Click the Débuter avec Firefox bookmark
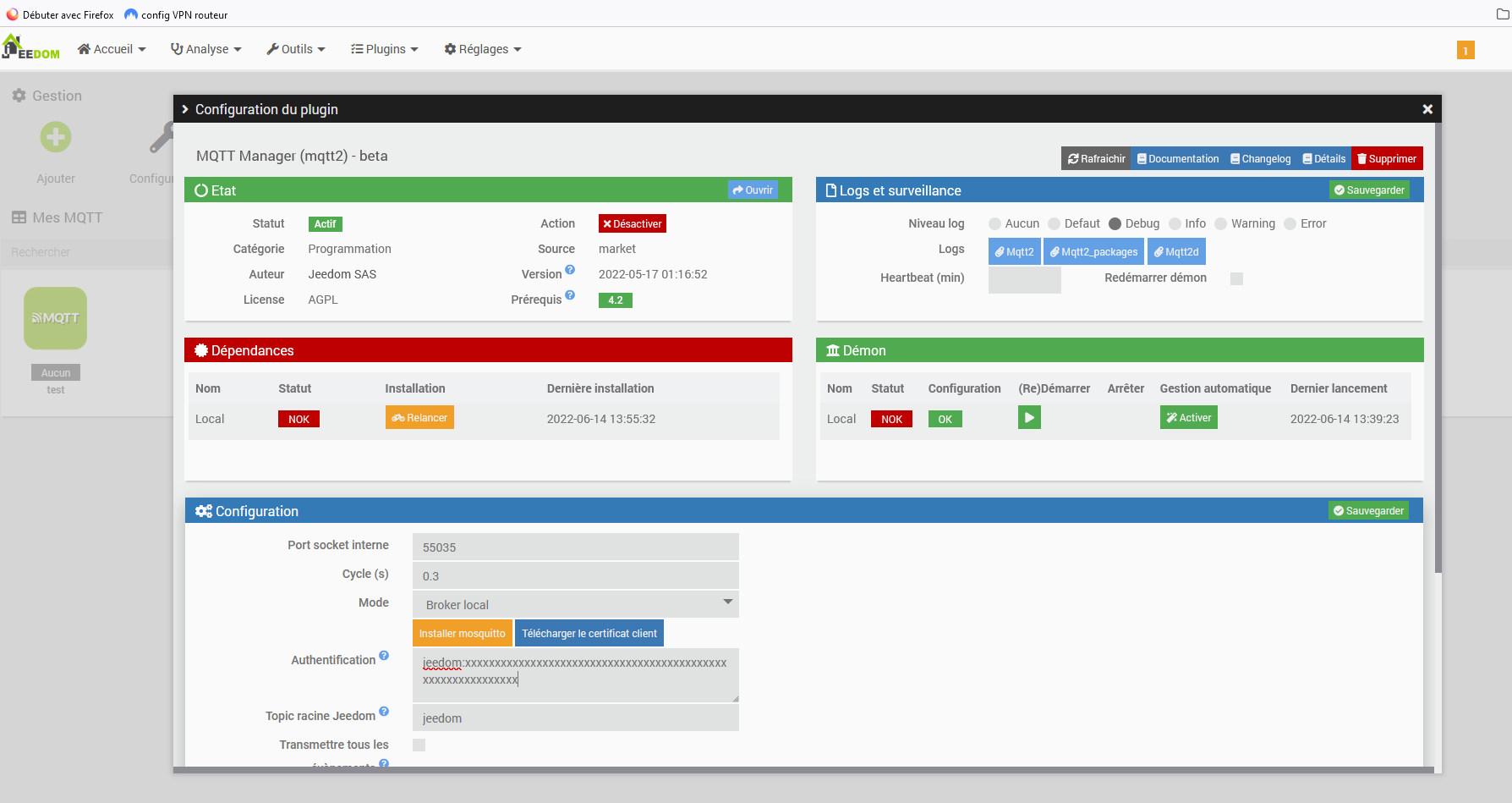Image resolution: width=1512 pixels, height=803 pixels. [x=60, y=14]
